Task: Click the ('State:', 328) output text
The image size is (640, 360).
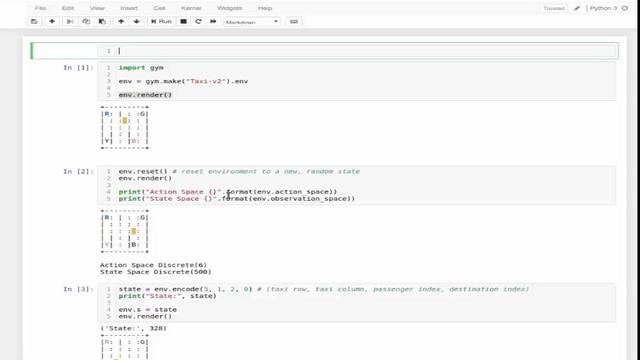Action: coord(133,328)
